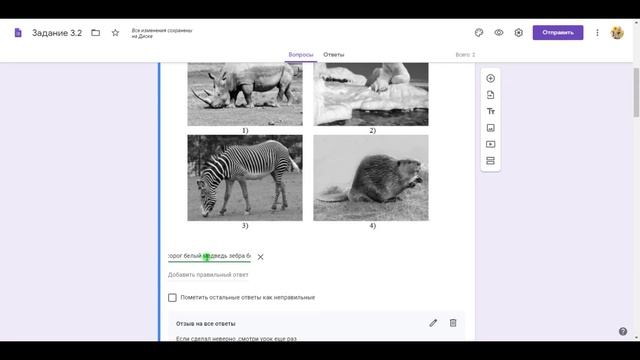This screenshot has width=640, height=360.
Task: Open the Google Forms home icon
Action: click(18, 33)
